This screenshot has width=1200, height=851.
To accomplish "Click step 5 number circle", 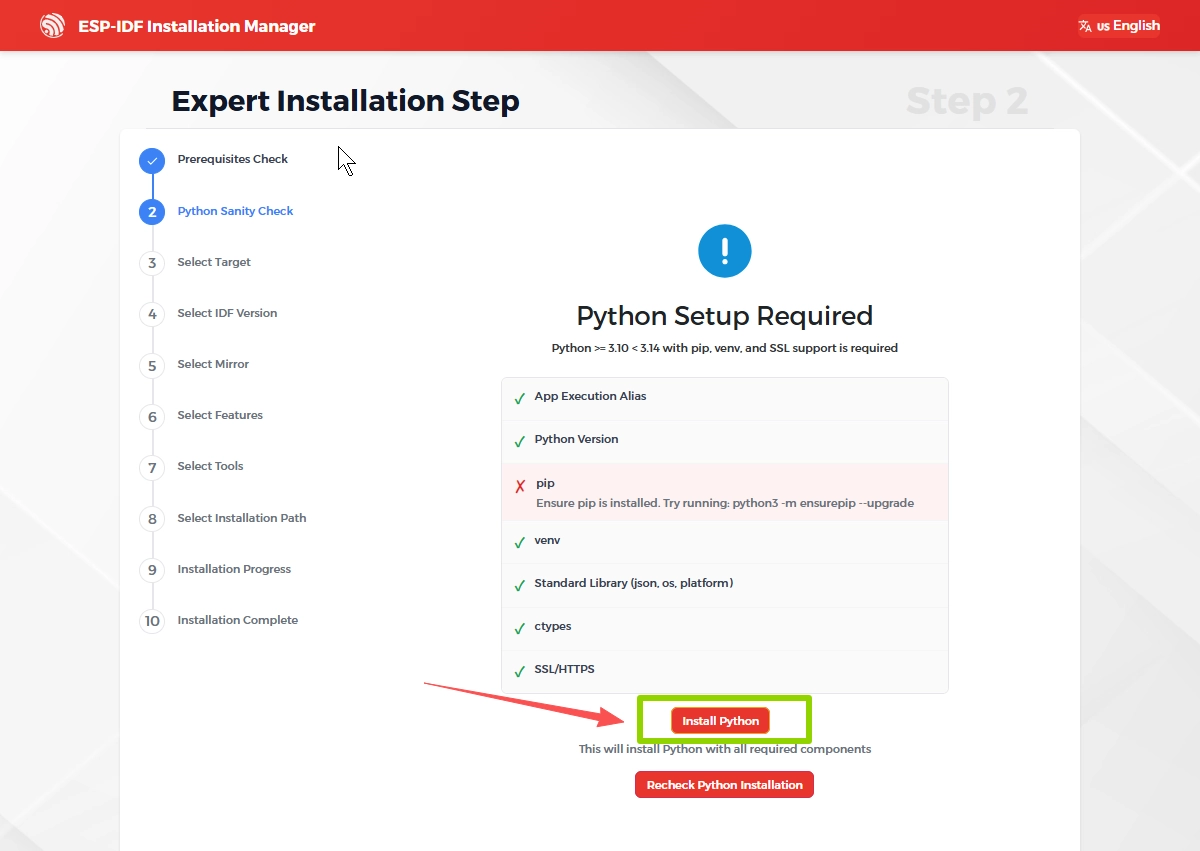I will (152, 365).
